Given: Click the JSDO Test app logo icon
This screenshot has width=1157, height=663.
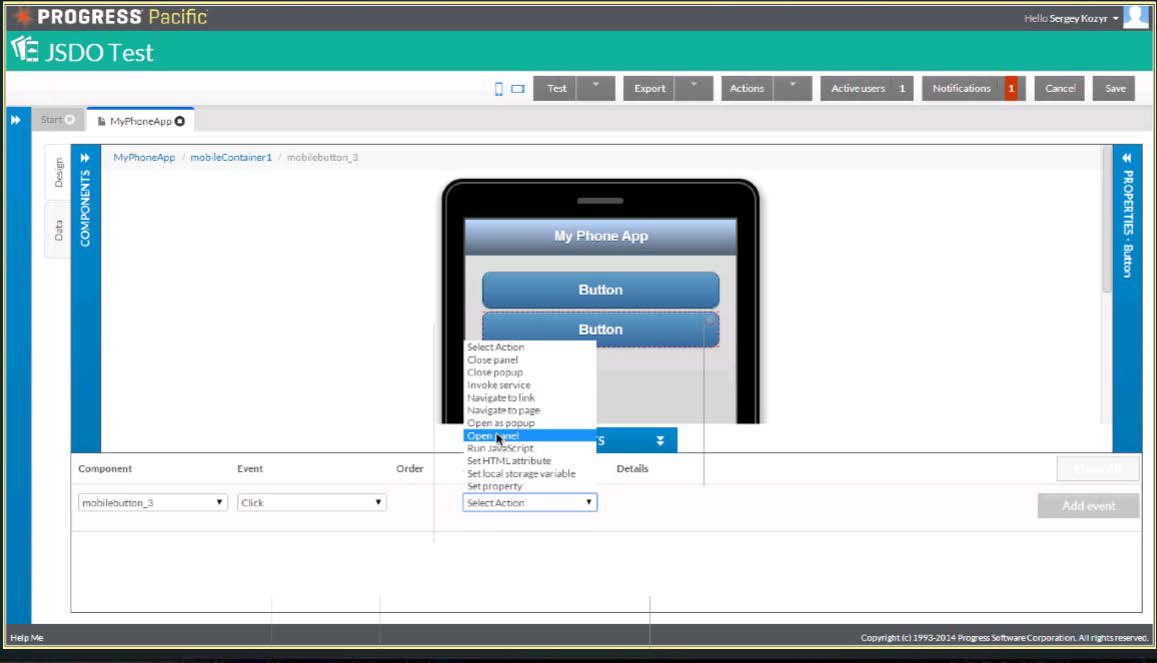Looking at the screenshot, I should (25, 50).
